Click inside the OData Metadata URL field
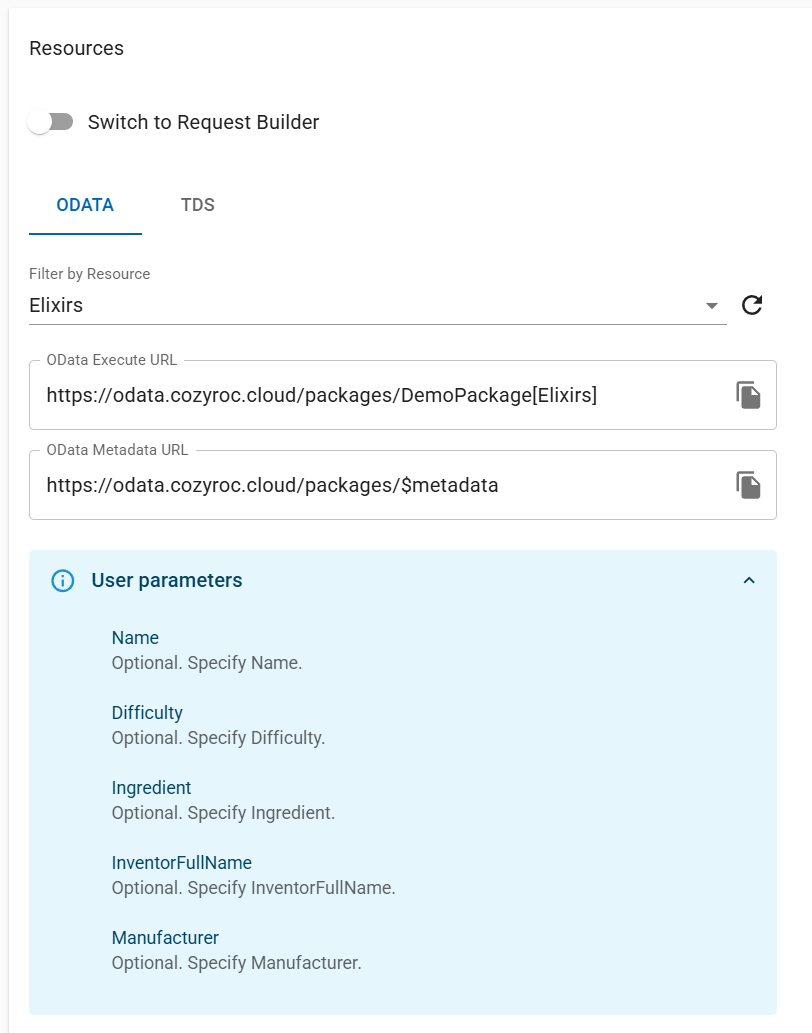Image resolution: width=812 pixels, height=1033 pixels. point(380,485)
